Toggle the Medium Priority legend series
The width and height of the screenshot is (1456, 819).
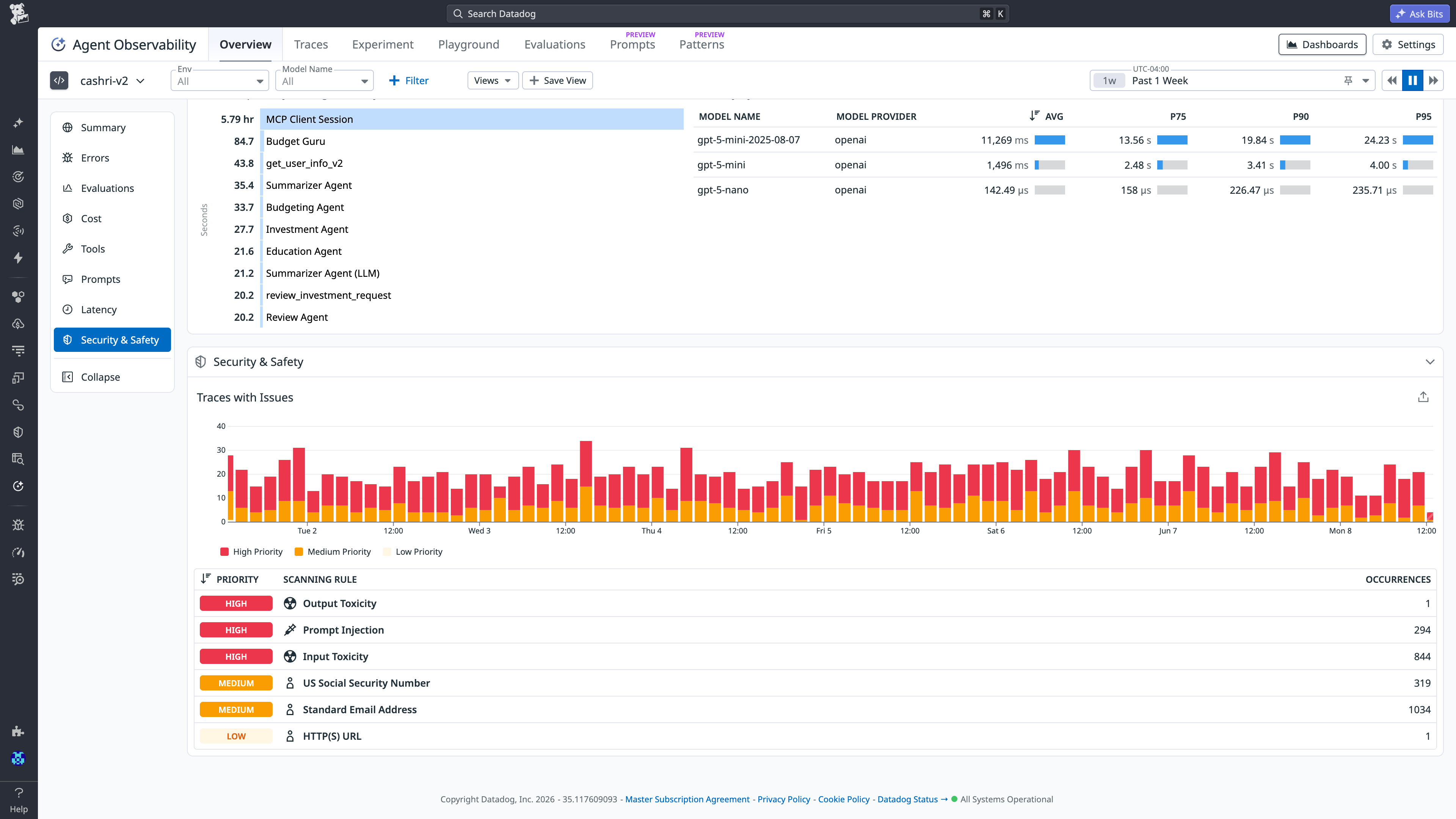point(333,552)
